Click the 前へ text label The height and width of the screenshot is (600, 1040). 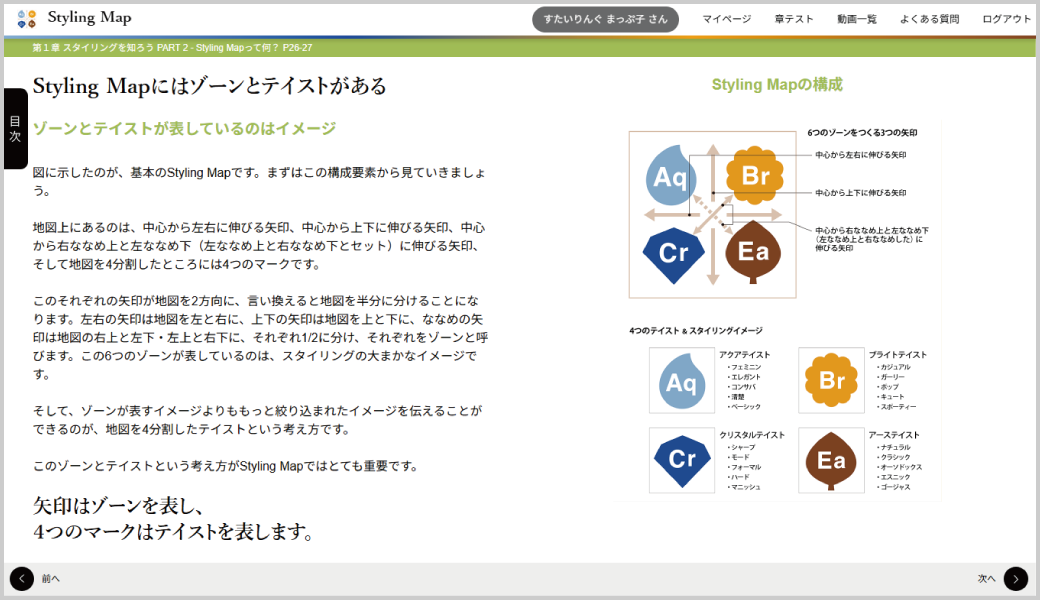pyautogui.click(x=50, y=579)
